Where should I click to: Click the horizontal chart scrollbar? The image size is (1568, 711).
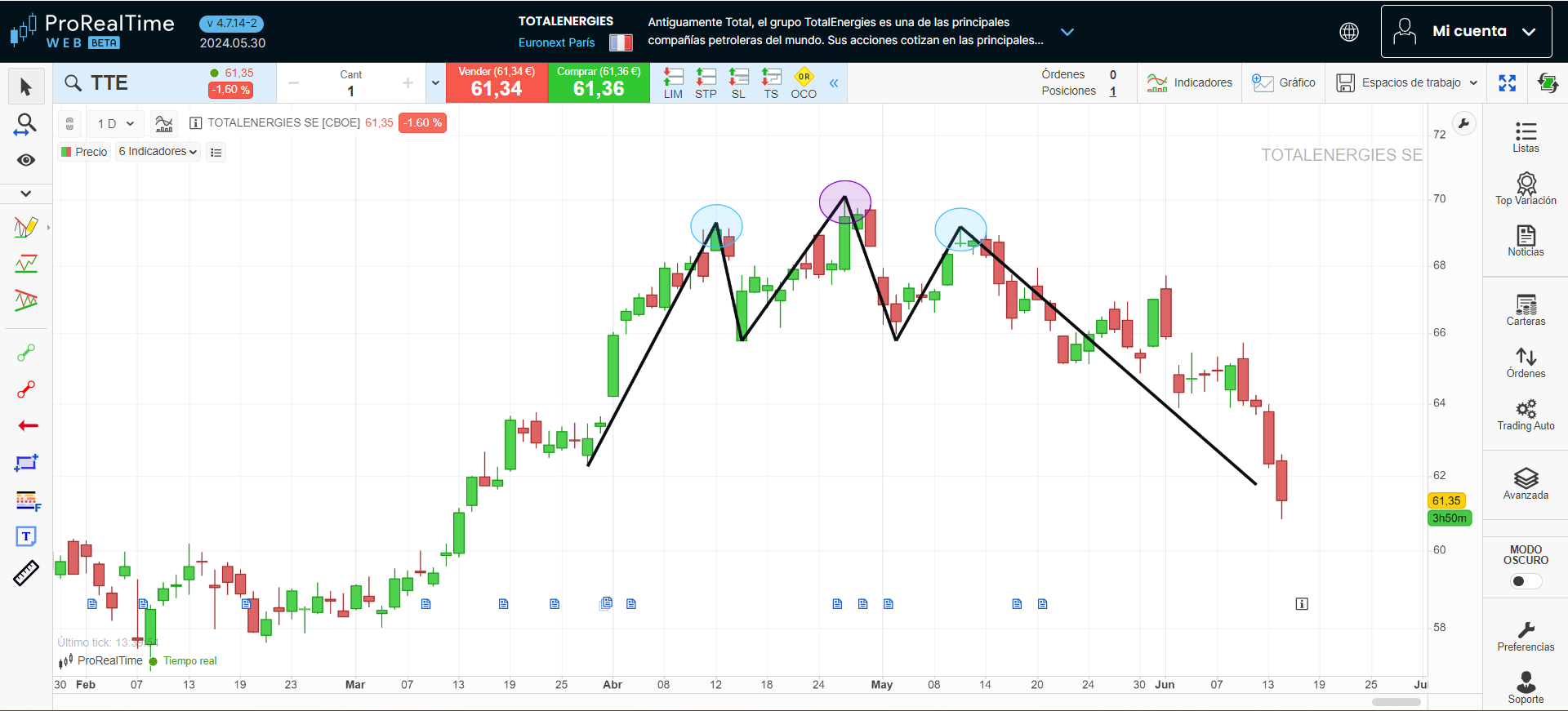1396,701
